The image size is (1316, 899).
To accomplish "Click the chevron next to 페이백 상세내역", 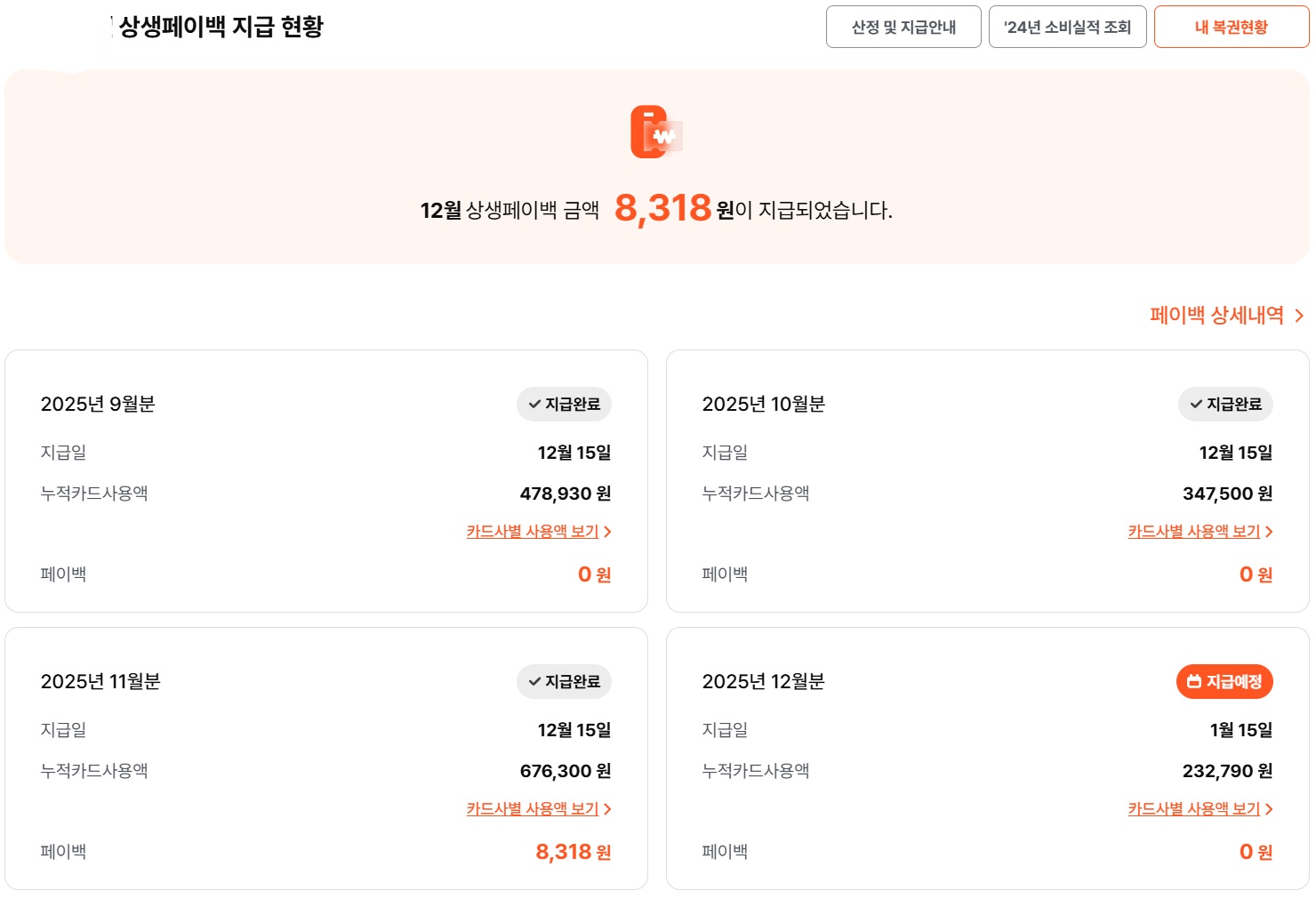I will 1299,316.
